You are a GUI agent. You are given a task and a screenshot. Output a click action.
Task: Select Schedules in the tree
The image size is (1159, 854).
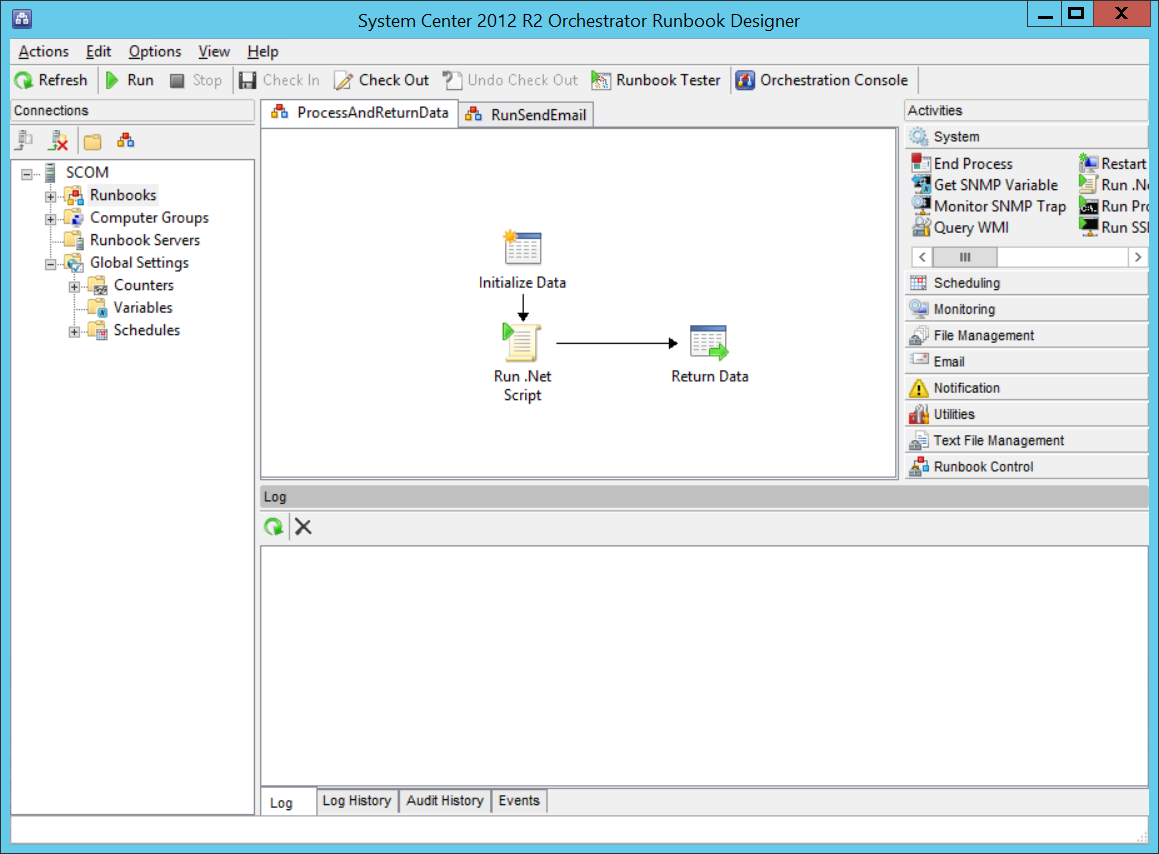point(146,331)
